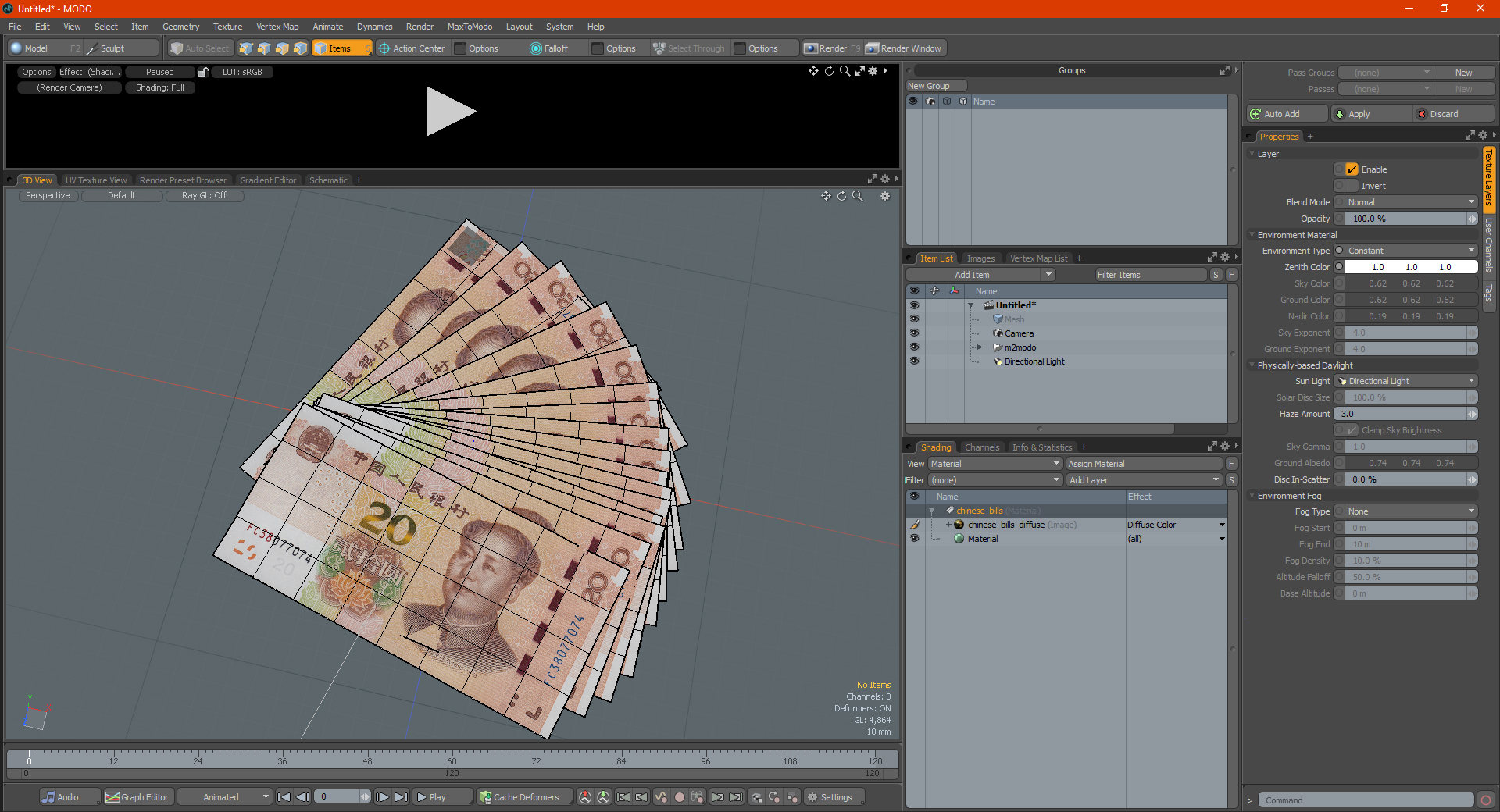Image resolution: width=1500 pixels, height=812 pixels.
Task: Open Add Item dropdown
Action: coord(981,275)
